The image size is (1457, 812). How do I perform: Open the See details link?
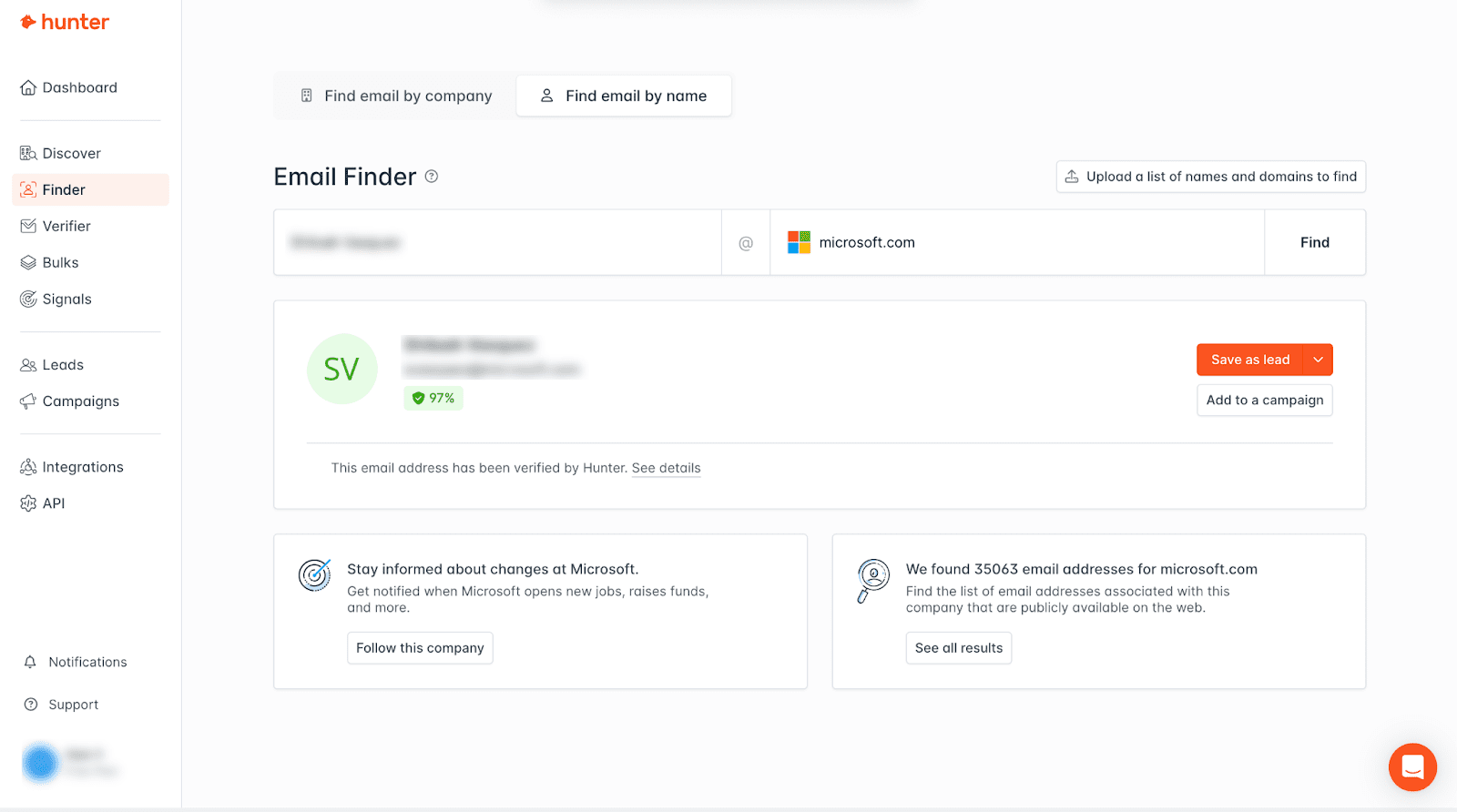[x=666, y=469]
